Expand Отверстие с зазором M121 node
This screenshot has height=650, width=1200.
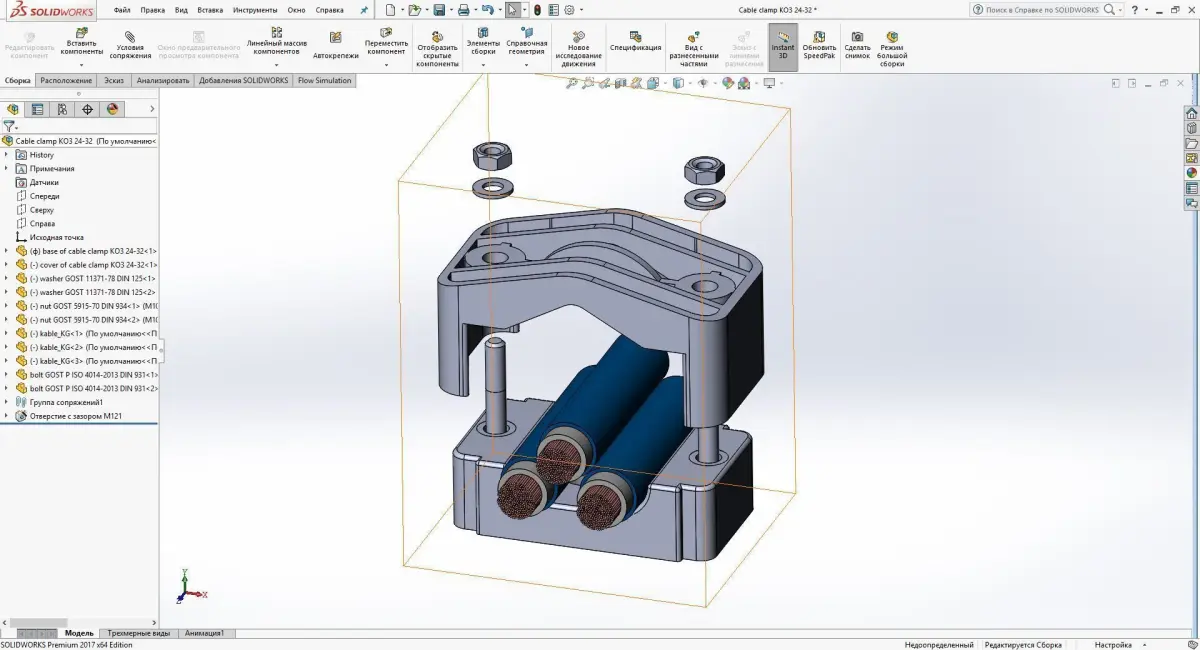6,416
